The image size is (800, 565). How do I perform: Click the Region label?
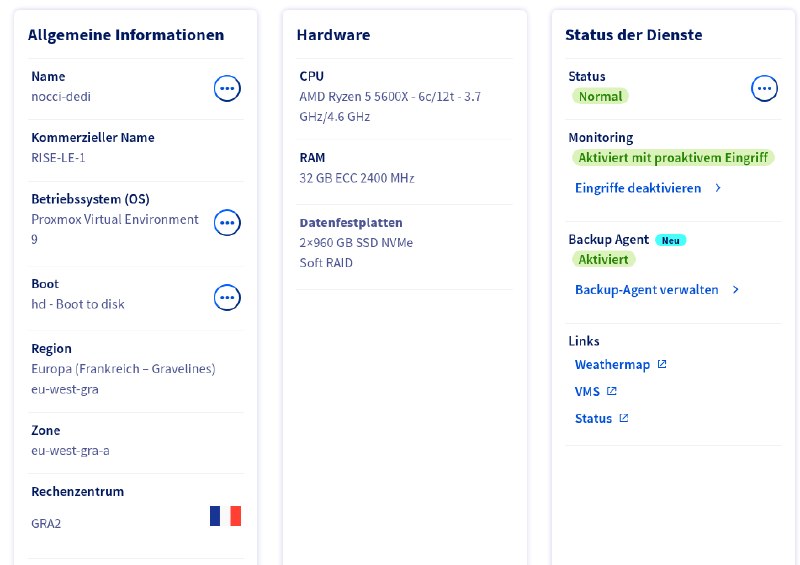tap(51, 349)
